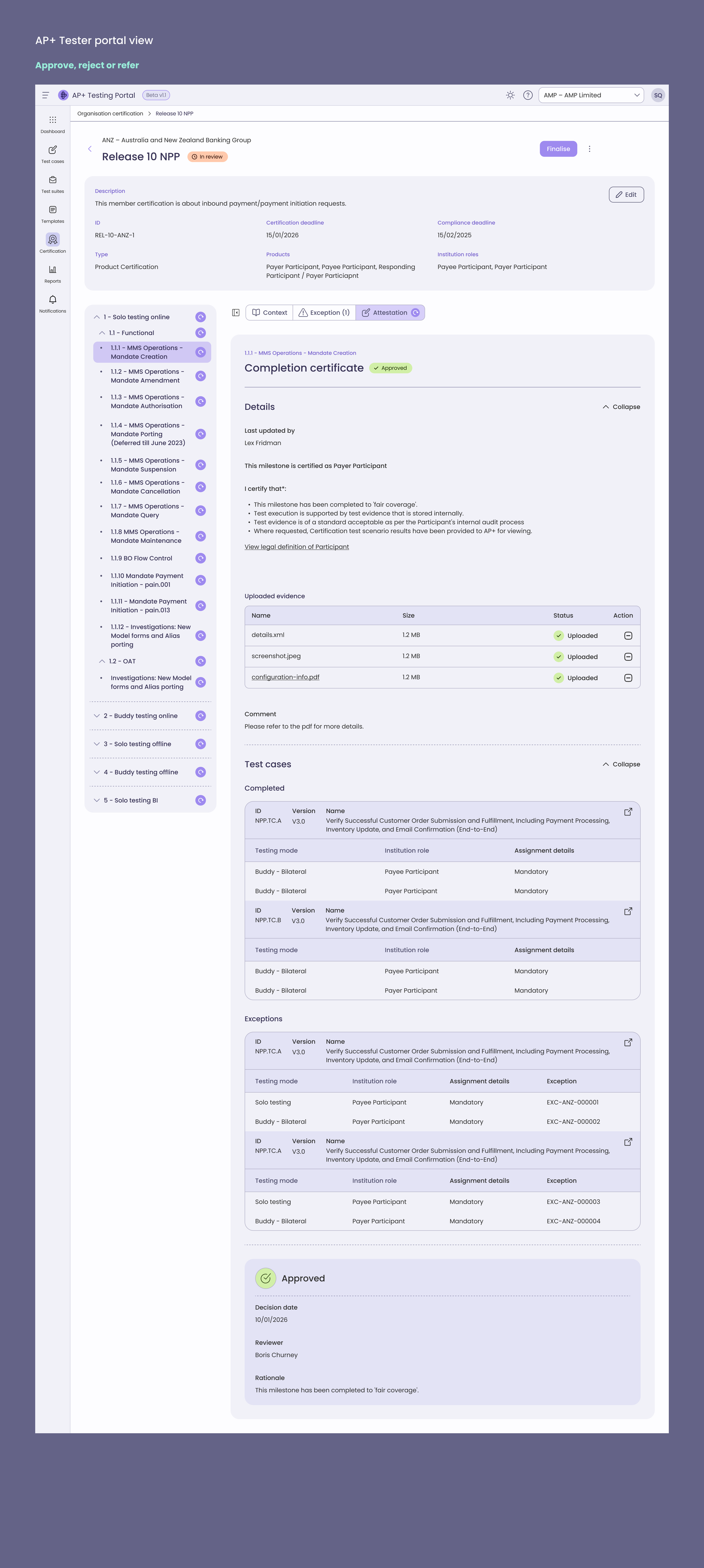This screenshot has width=704, height=1568.
Task: Remove the screenshot.jpeg evidence file
Action: tap(629, 656)
